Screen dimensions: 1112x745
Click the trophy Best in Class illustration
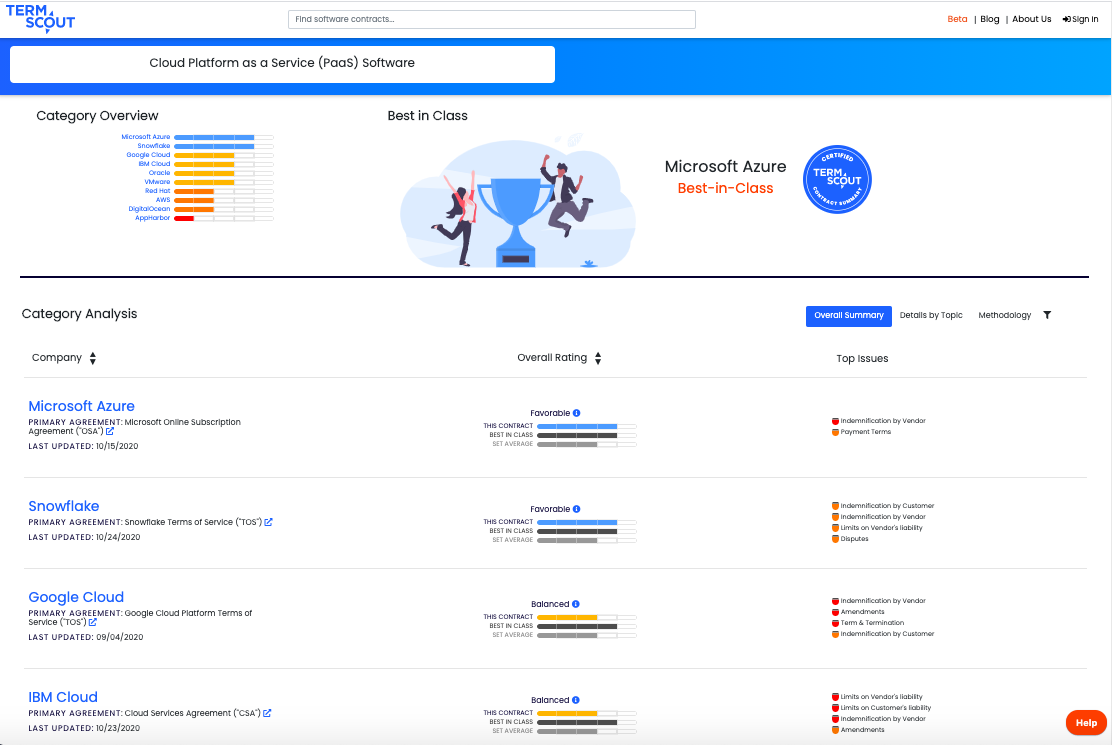[x=518, y=201]
